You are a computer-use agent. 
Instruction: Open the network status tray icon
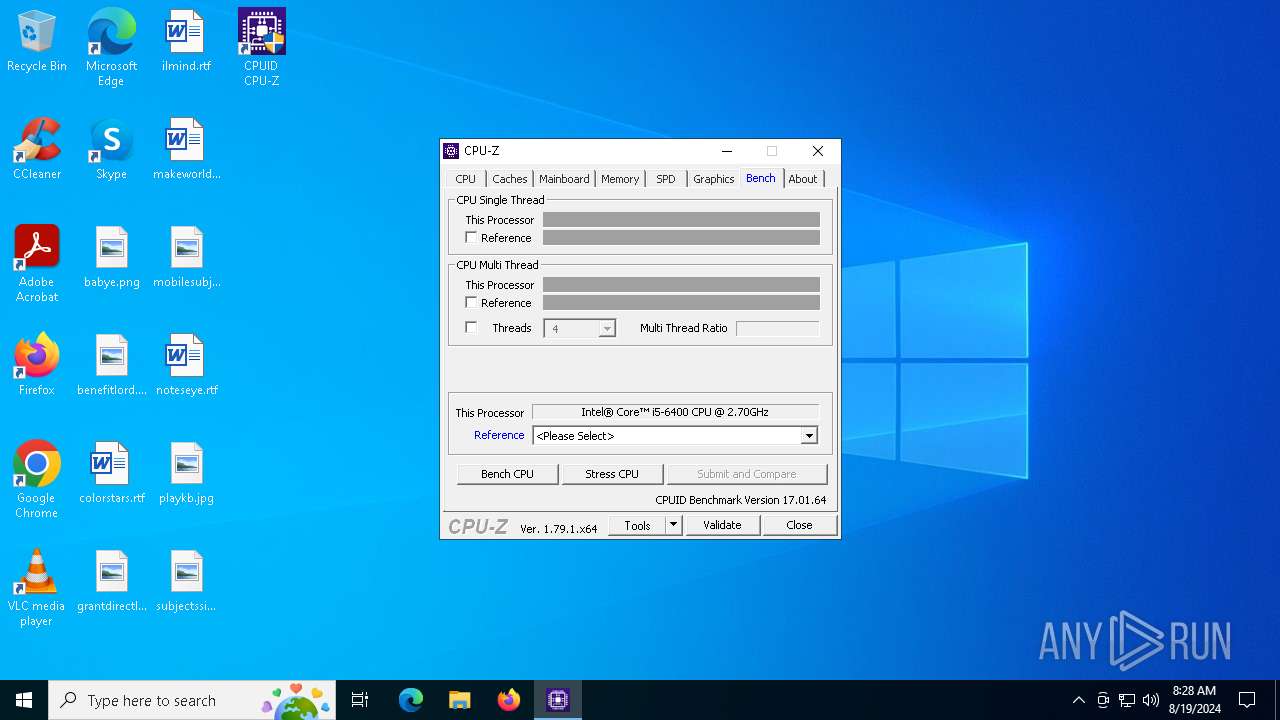1127,700
